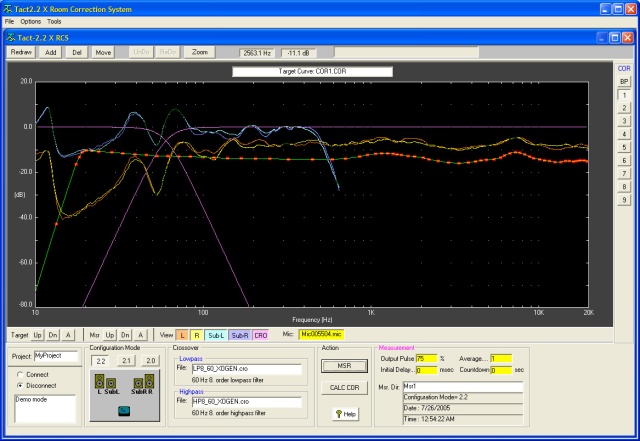Image resolution: width=640 pixels, height=441 pixels.
Task: Click the CALC COR button
Action: [344, 388]
